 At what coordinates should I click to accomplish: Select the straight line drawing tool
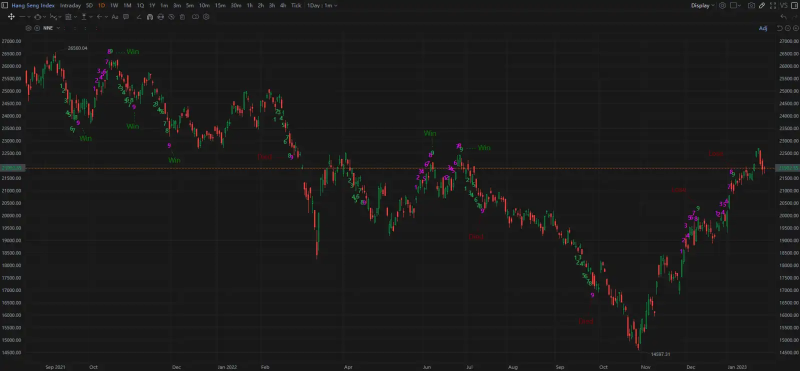click(x=22, y=17)
